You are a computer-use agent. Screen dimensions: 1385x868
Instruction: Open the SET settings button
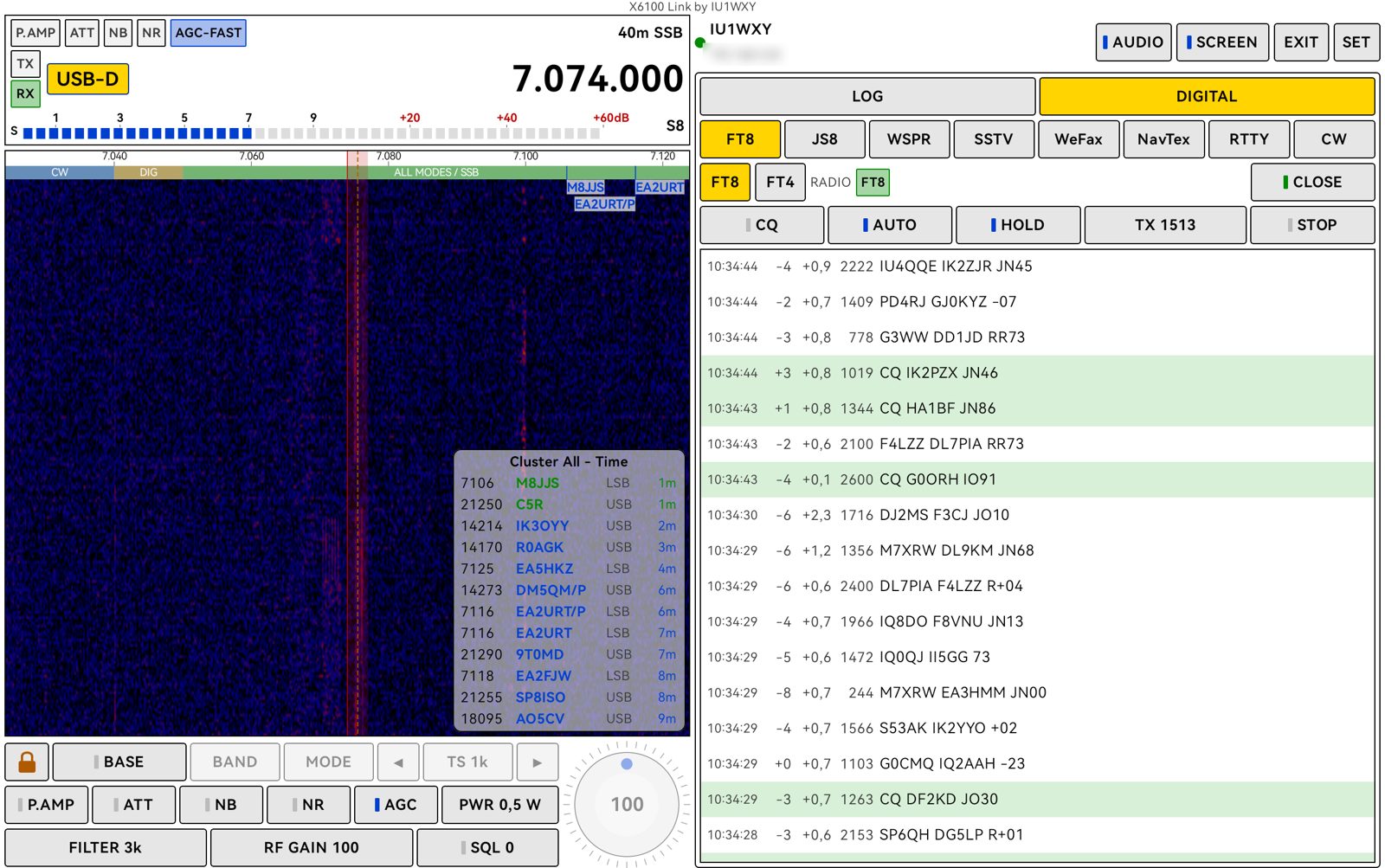[x=1356, y=42]
